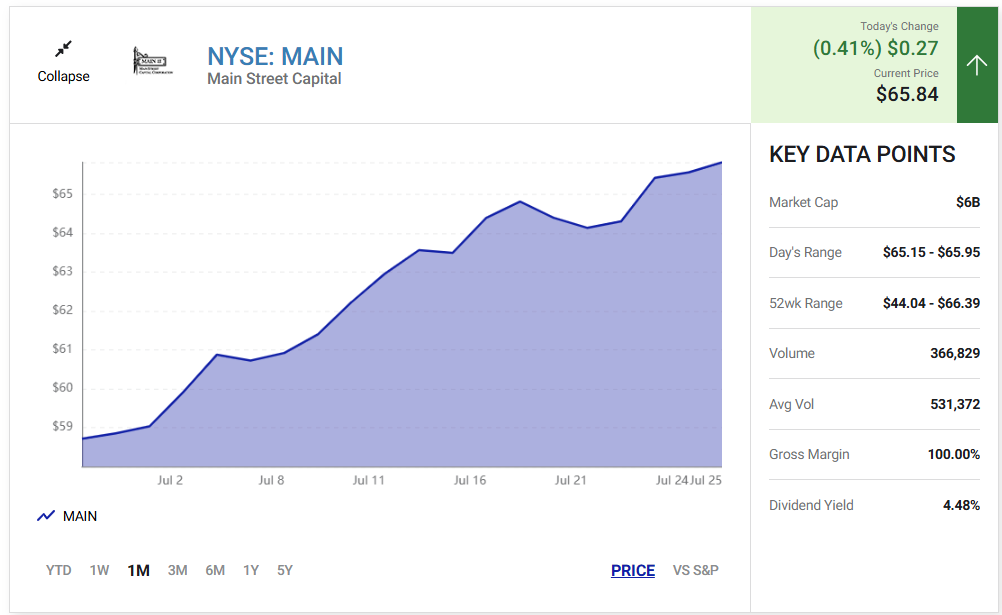
Task: Switch chart to PRICE view
Action: 633,570
